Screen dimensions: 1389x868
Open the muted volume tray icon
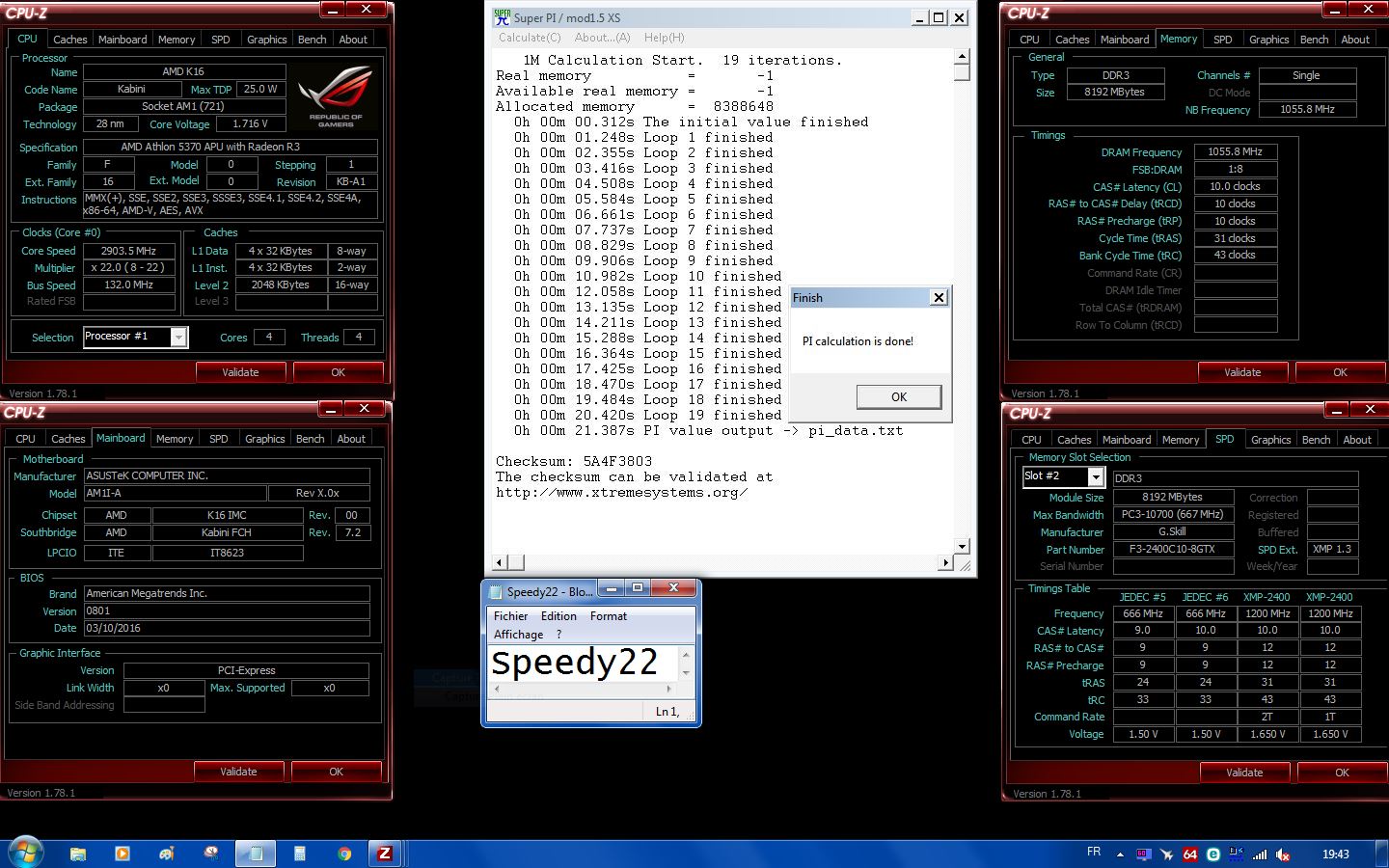(x=1283, y=854)
